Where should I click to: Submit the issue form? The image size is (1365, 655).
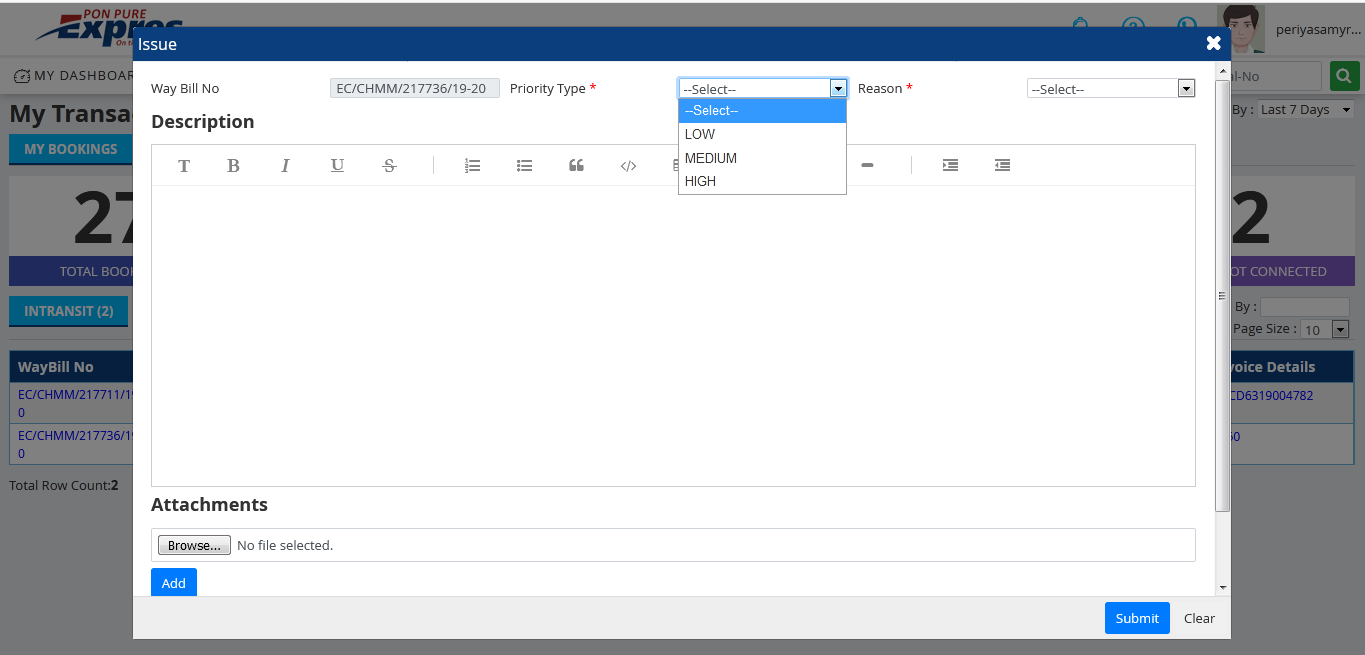1137,618
